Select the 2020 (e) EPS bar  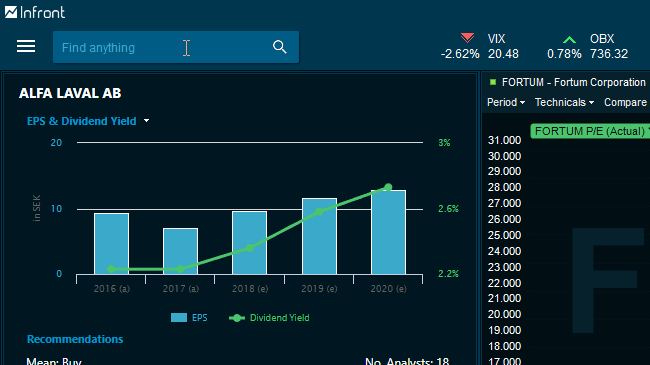tap(388, 232)
